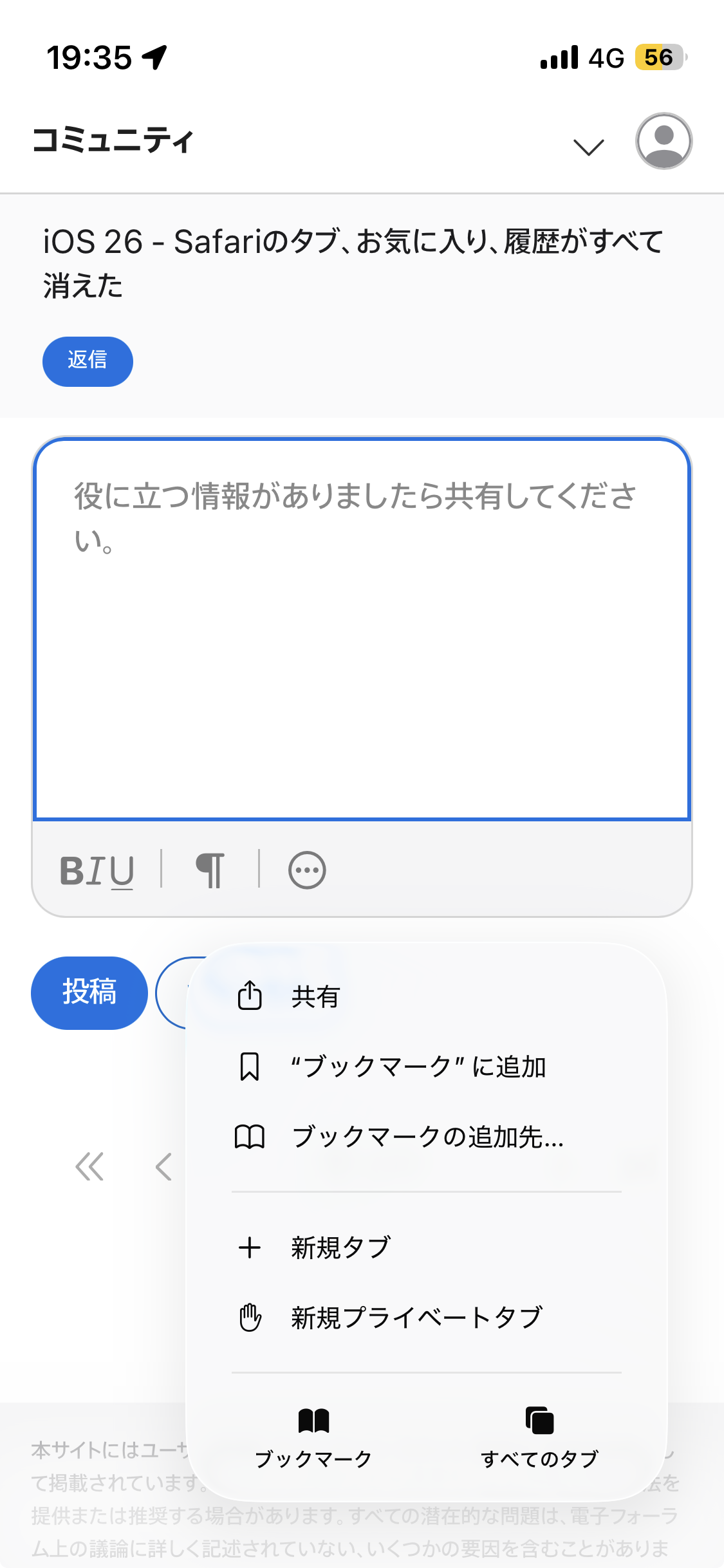This screenshot has width=724, height=1568.
Task: Expand the コミュニティ chevron dropdown
Action: tap(588, 147)
